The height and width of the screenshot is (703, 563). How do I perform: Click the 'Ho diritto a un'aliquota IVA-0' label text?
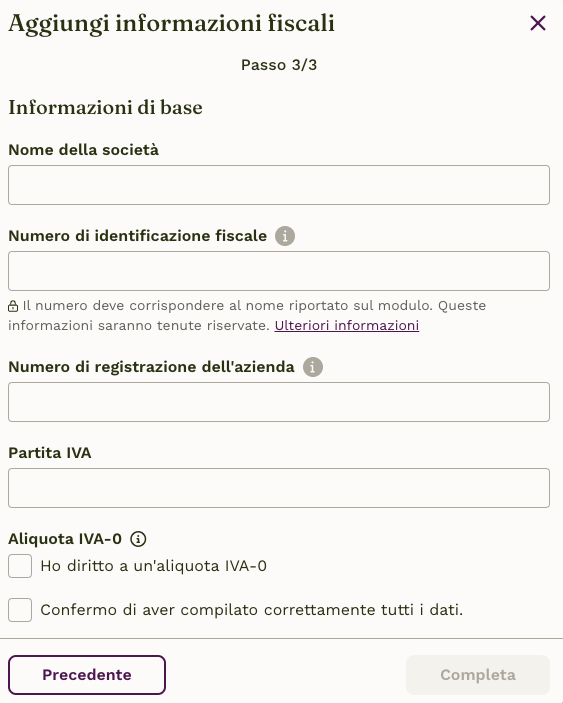(x=153, y=566)
